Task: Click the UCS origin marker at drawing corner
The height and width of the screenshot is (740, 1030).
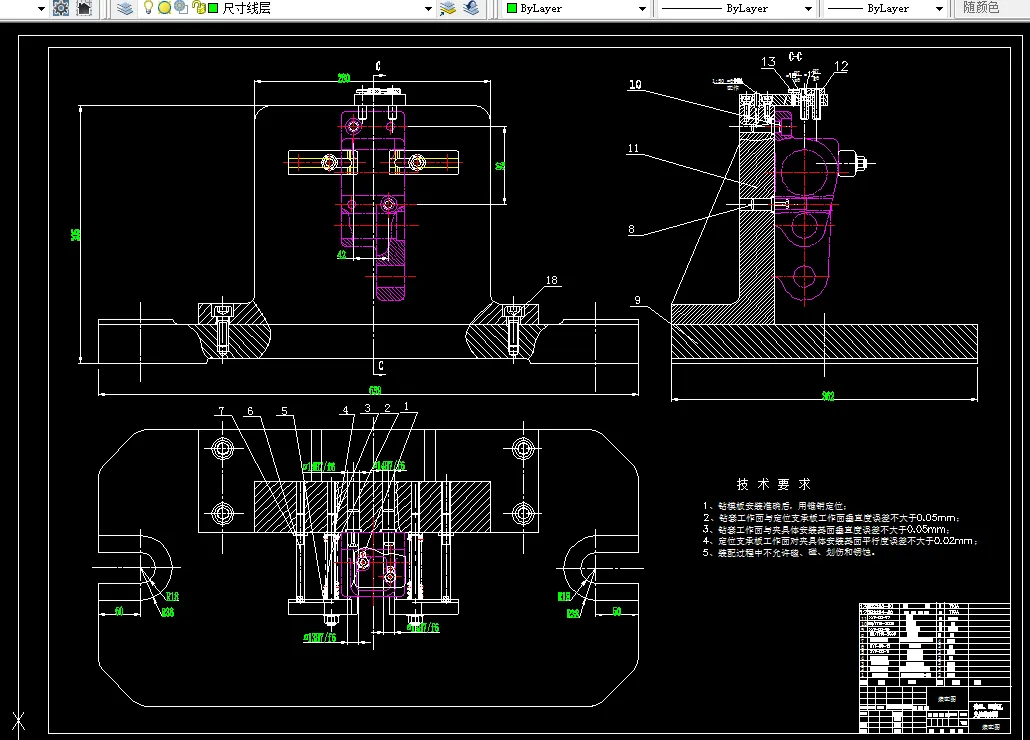Action: click(18, 722)
